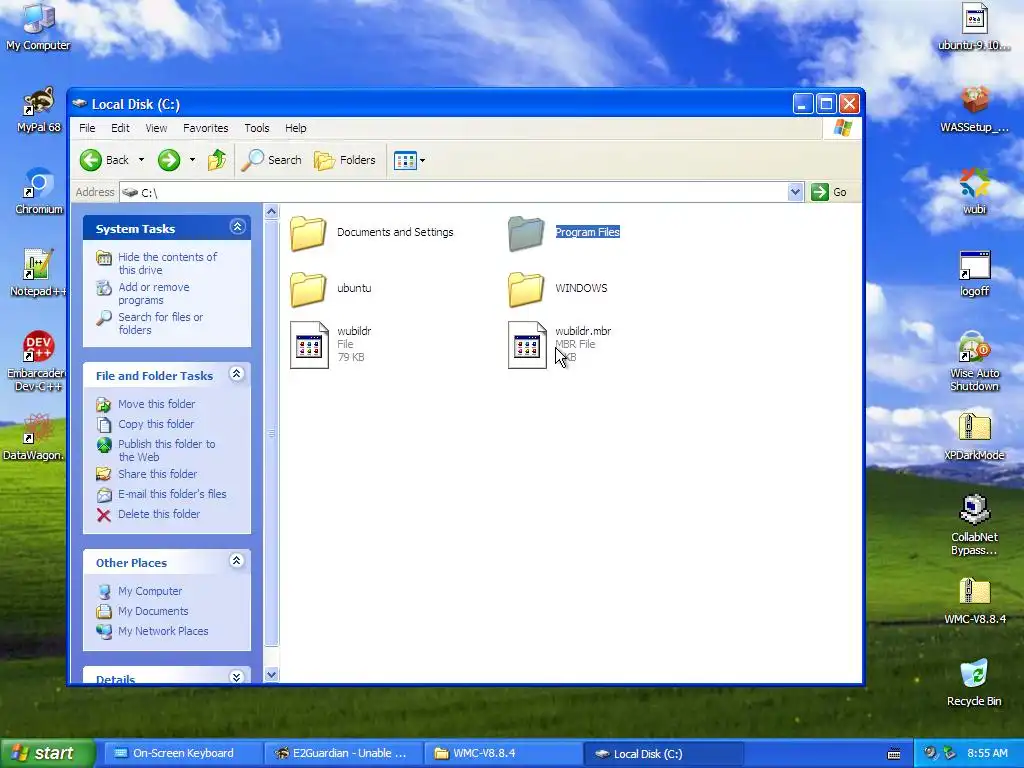Viewport: 1024px width, 768px height.
Task: Click the task pane scroll down arrow
Action: (271, 675)
